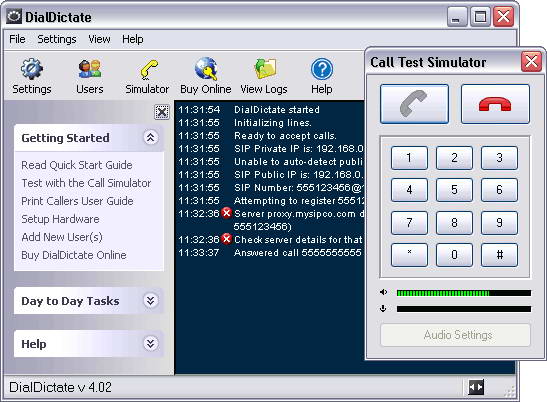
Task: Open the File menu
Action: point(17,39)
